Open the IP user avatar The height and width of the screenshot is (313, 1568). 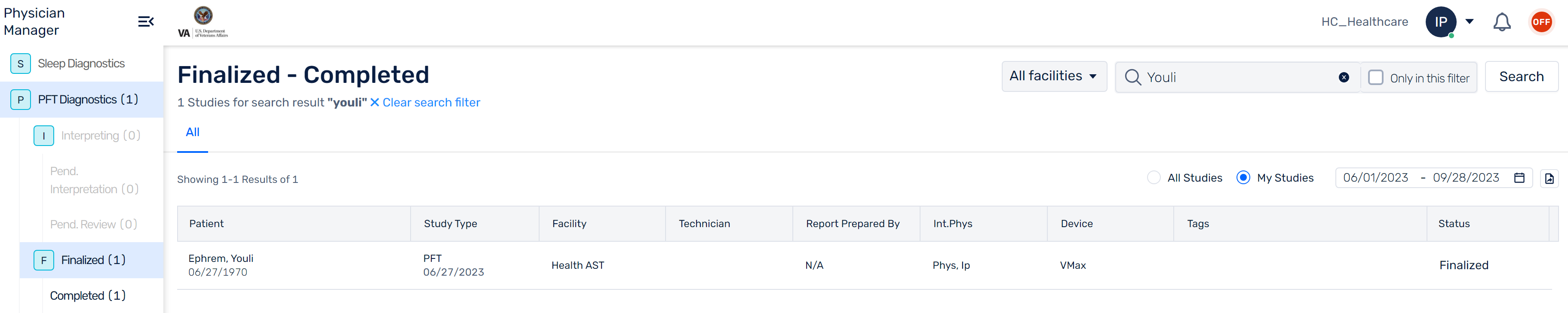click(1441, 22)
